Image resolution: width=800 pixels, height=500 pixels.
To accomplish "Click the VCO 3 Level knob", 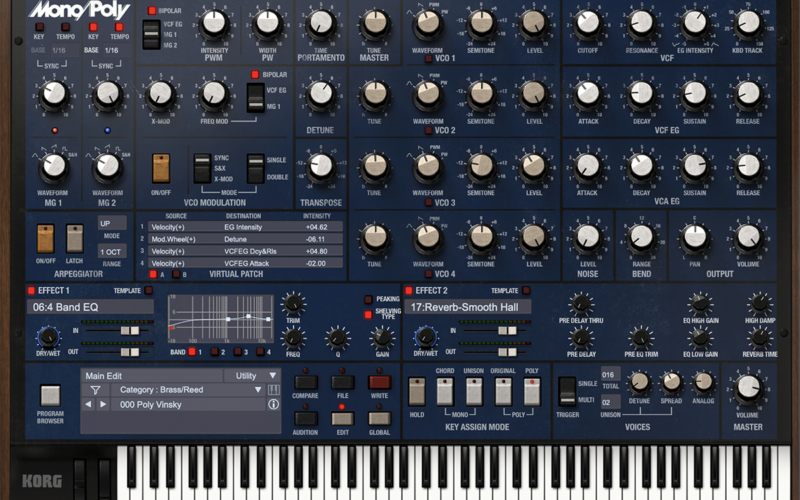I will (x=534, y=166).
